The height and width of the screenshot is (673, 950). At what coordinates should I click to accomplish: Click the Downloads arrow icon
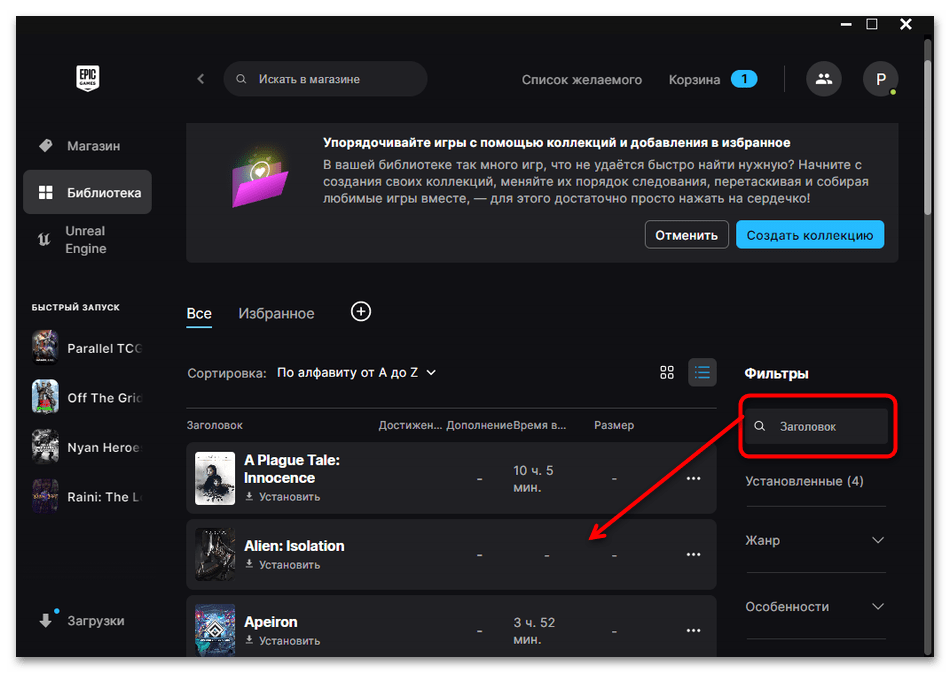[47, 619]
